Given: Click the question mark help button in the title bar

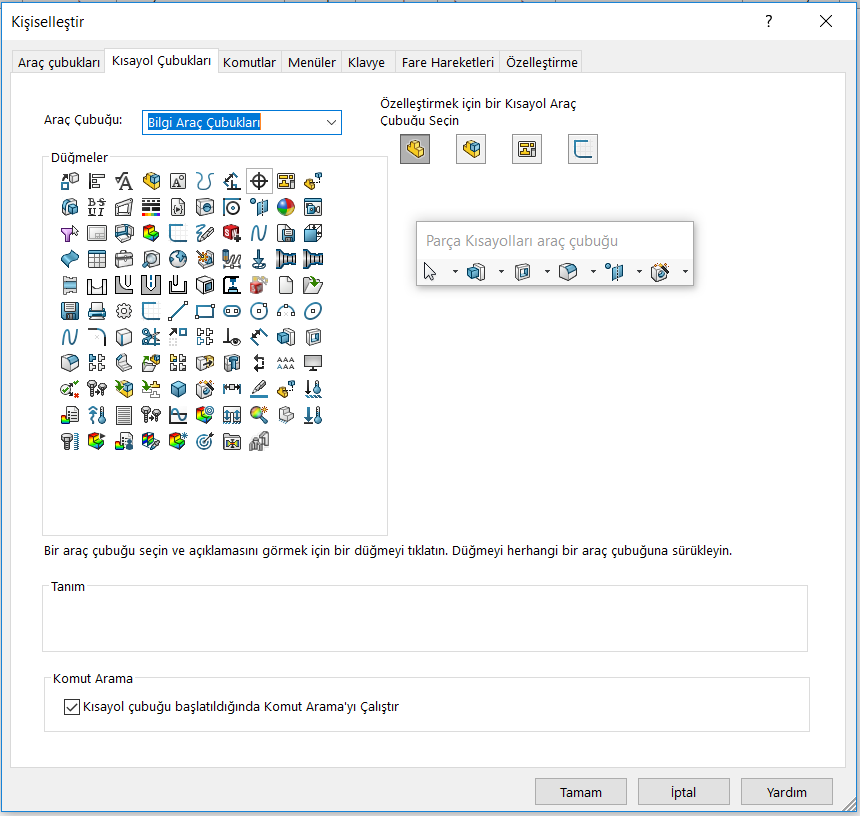Looking at the screenshot, I should pos(769,21).
